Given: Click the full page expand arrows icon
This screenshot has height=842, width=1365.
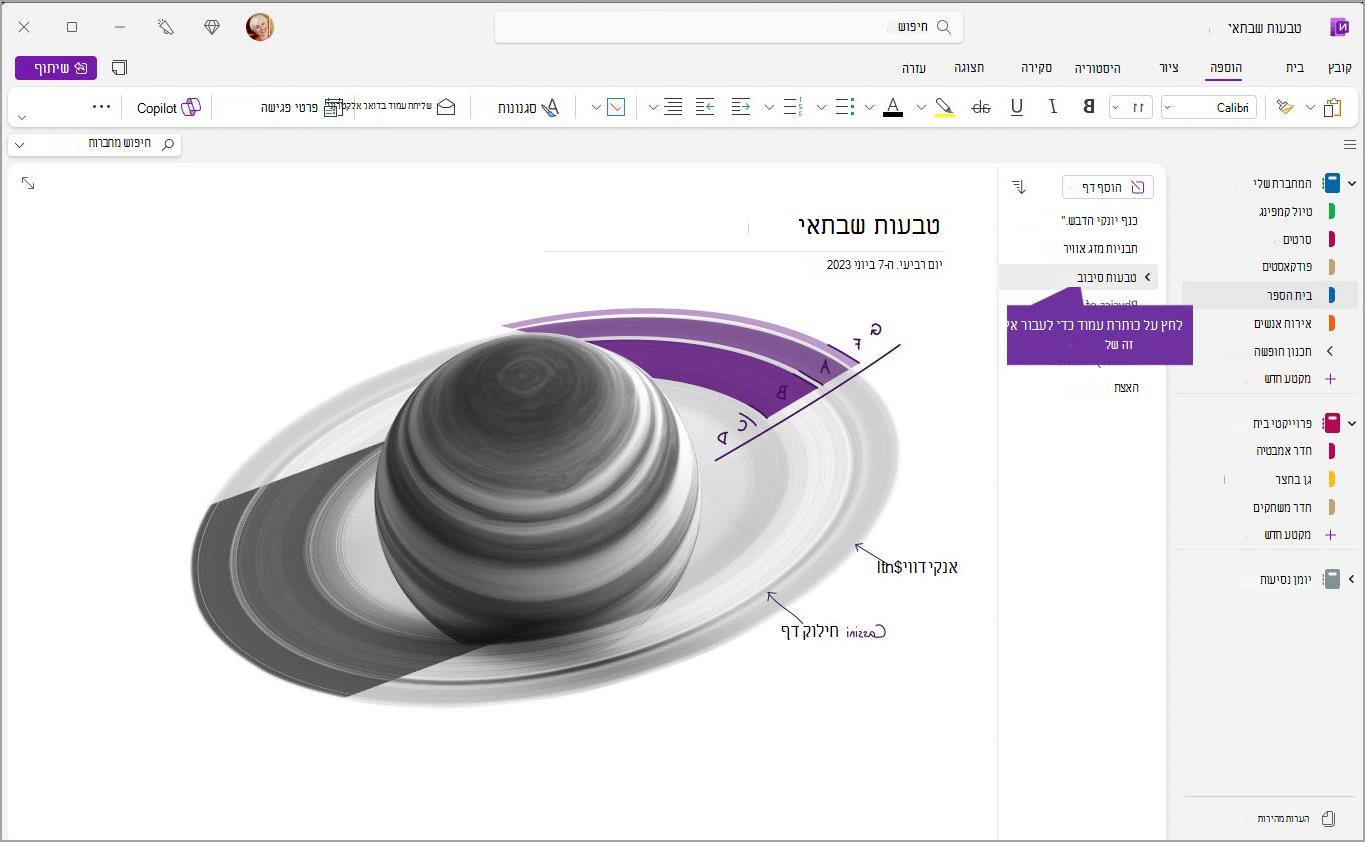Looking at the screenshot, I should [x=28, y=183].
